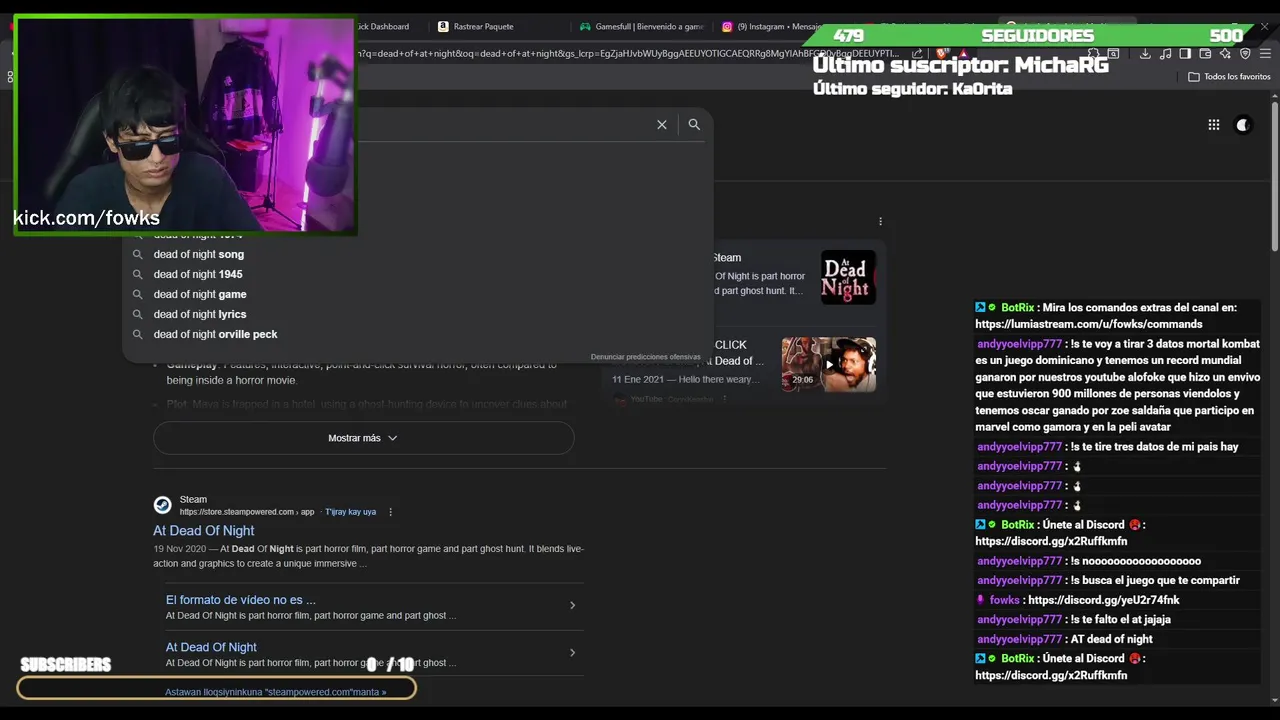Play the 29:06 YouTube video thumbnail
This screenshot has width=1280, height=720.
pyautogui.click(x=828, y=364)
